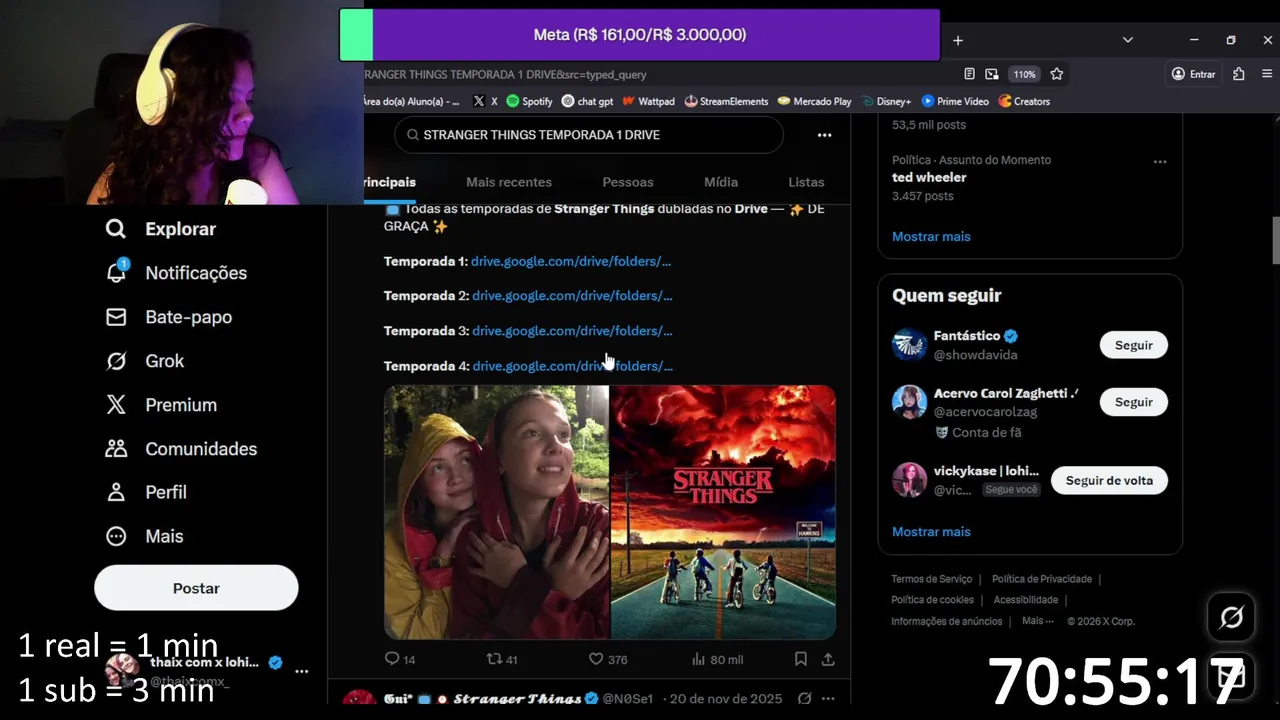This screenshot has height=720, width=1280.
Task: Click Mostrar mais under Quem seguir
Action: click(x=931, y=532)
